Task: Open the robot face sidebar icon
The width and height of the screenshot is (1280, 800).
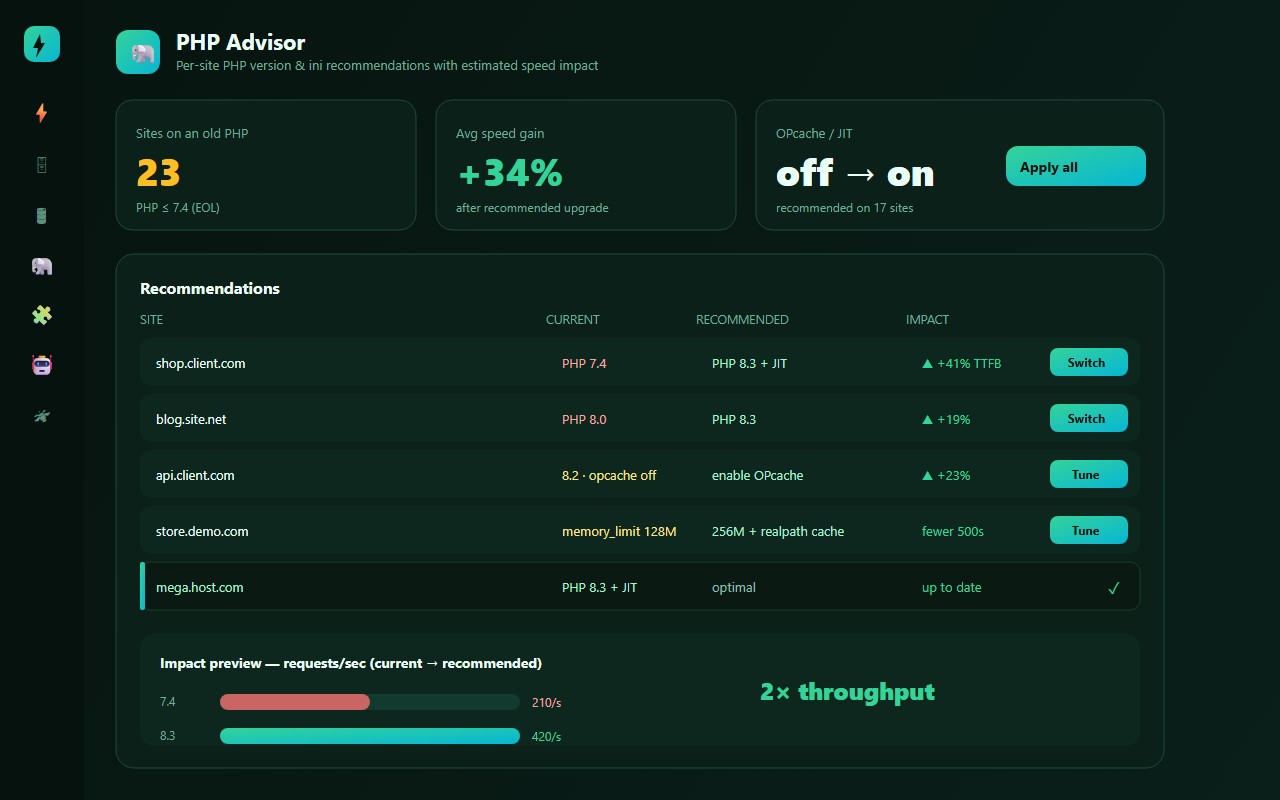Action: pyautogui.click(x=42, y=366)
